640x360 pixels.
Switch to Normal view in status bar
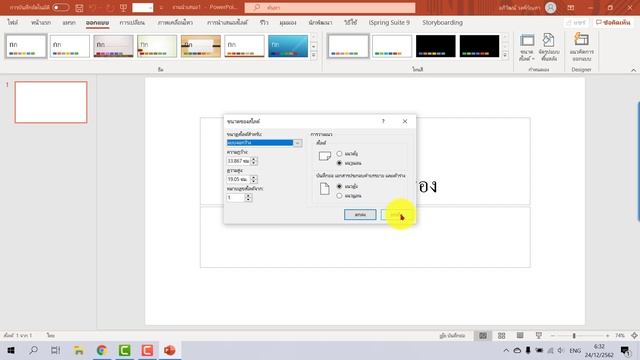coord(483,336)
